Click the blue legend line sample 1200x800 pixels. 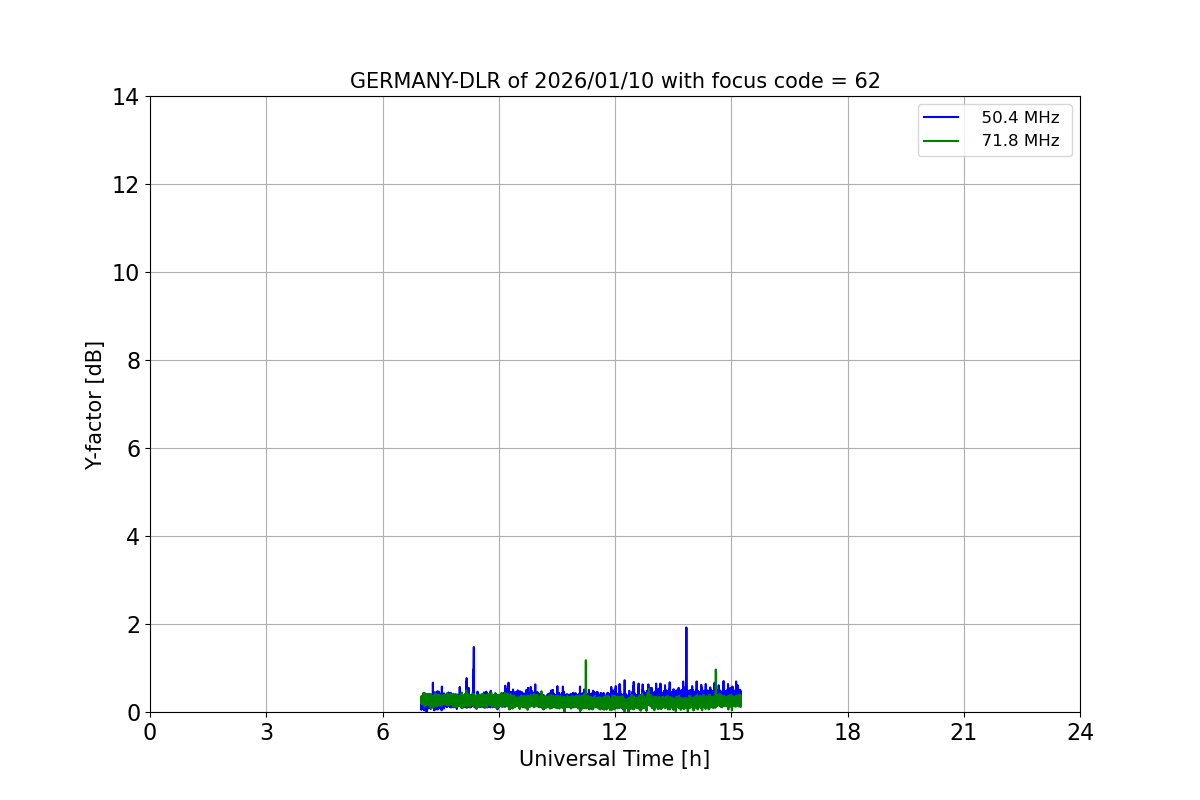point(941,118)
